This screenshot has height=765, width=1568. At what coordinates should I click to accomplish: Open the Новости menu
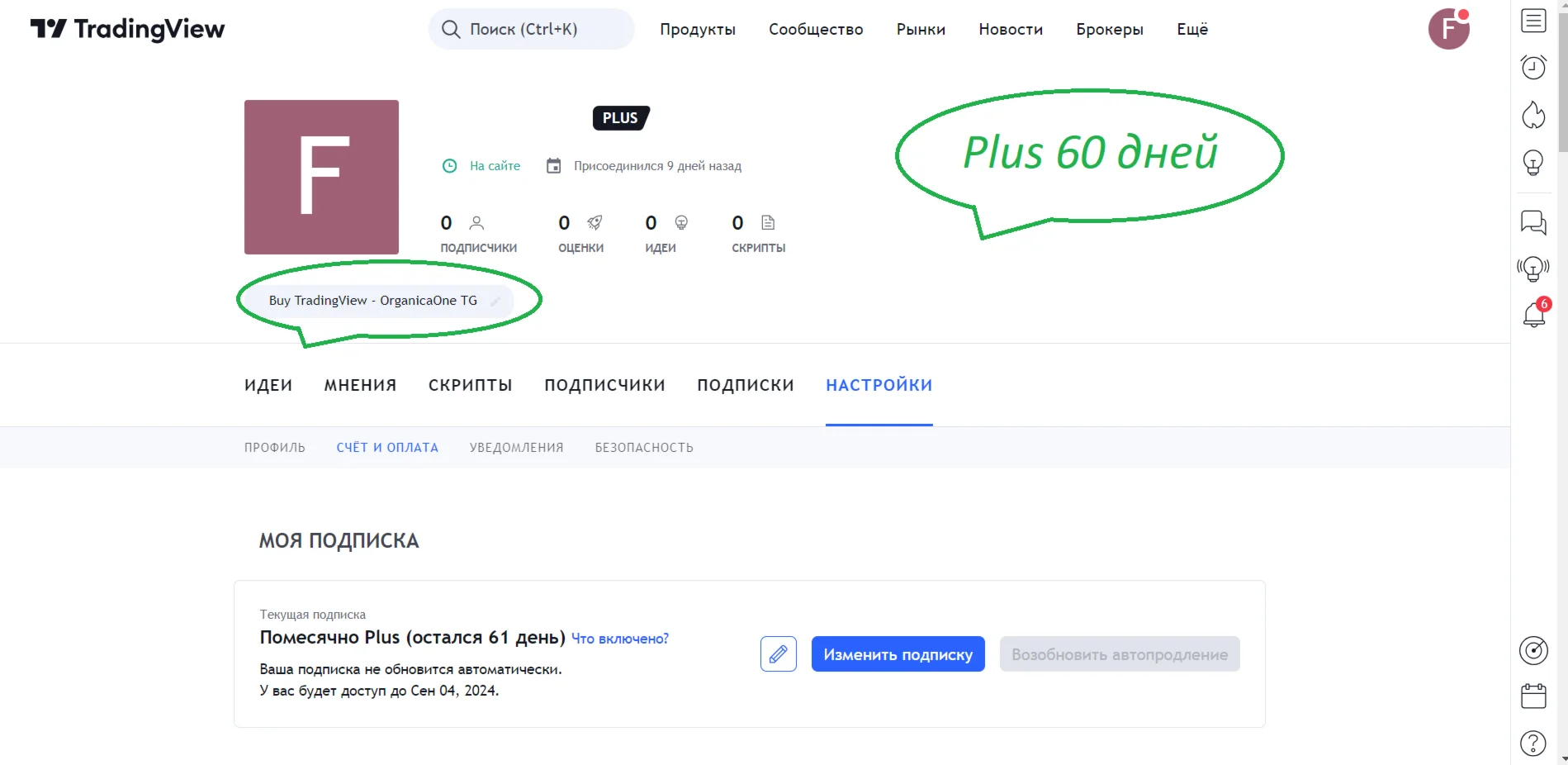tap(1011, 30)
